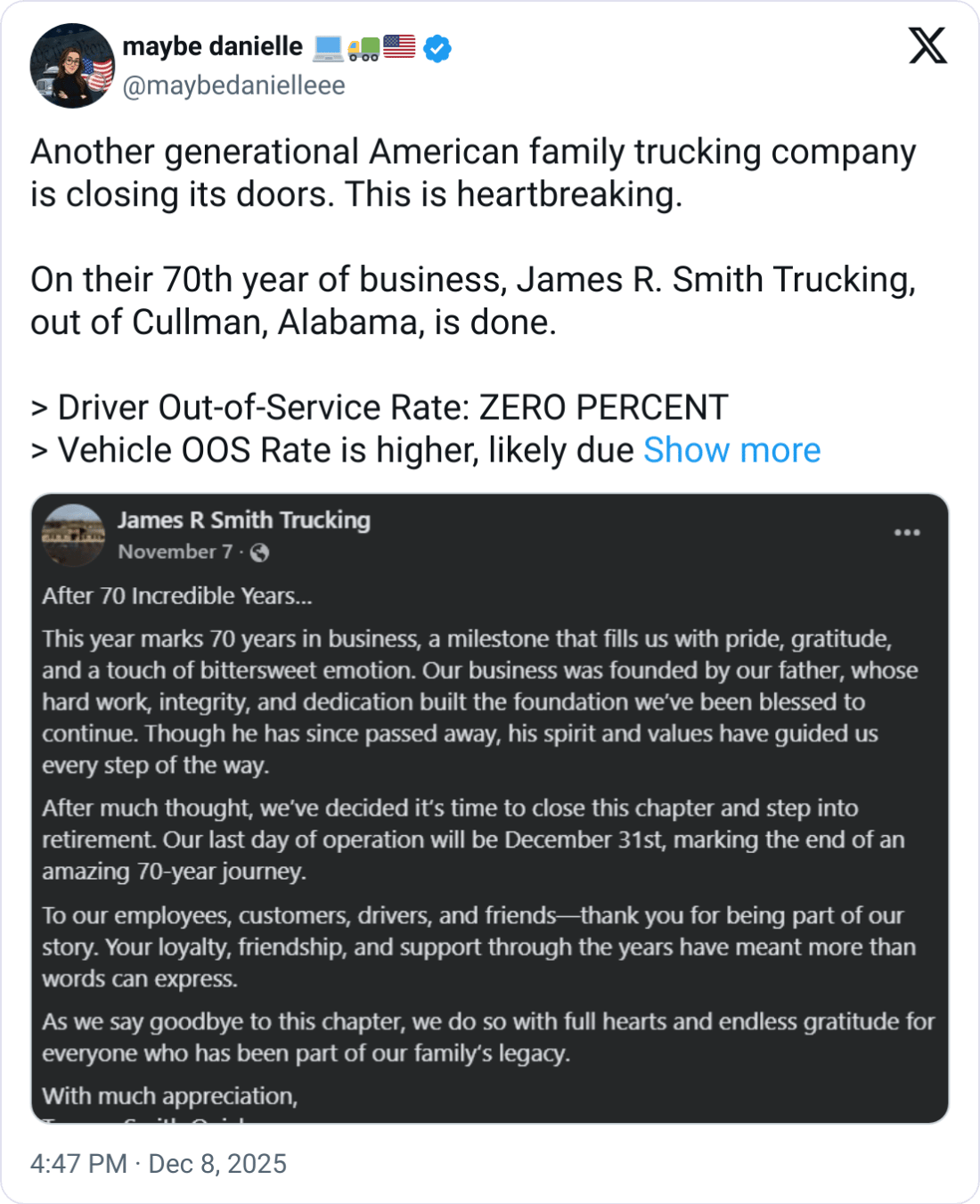Click the American flag emoji beside name
The height and width of the screenshot is (1204, 980).
click(x=399, y=46)
